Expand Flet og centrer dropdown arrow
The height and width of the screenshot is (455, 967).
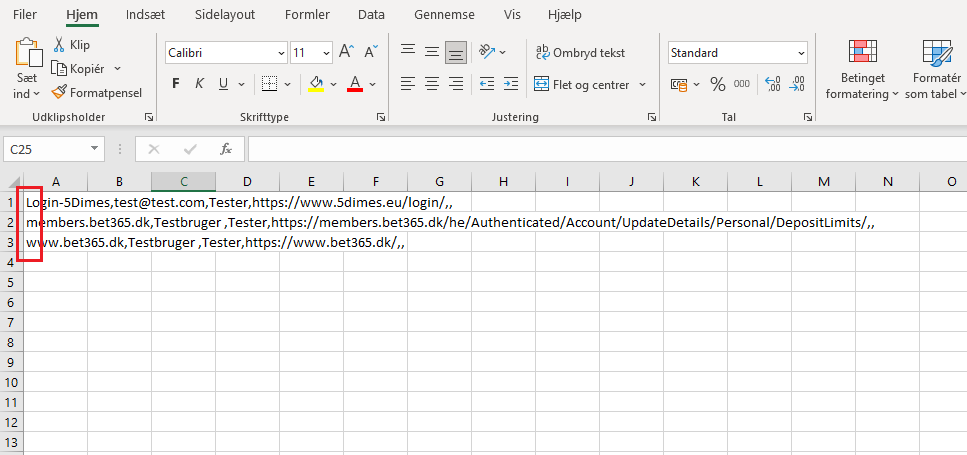642,84
